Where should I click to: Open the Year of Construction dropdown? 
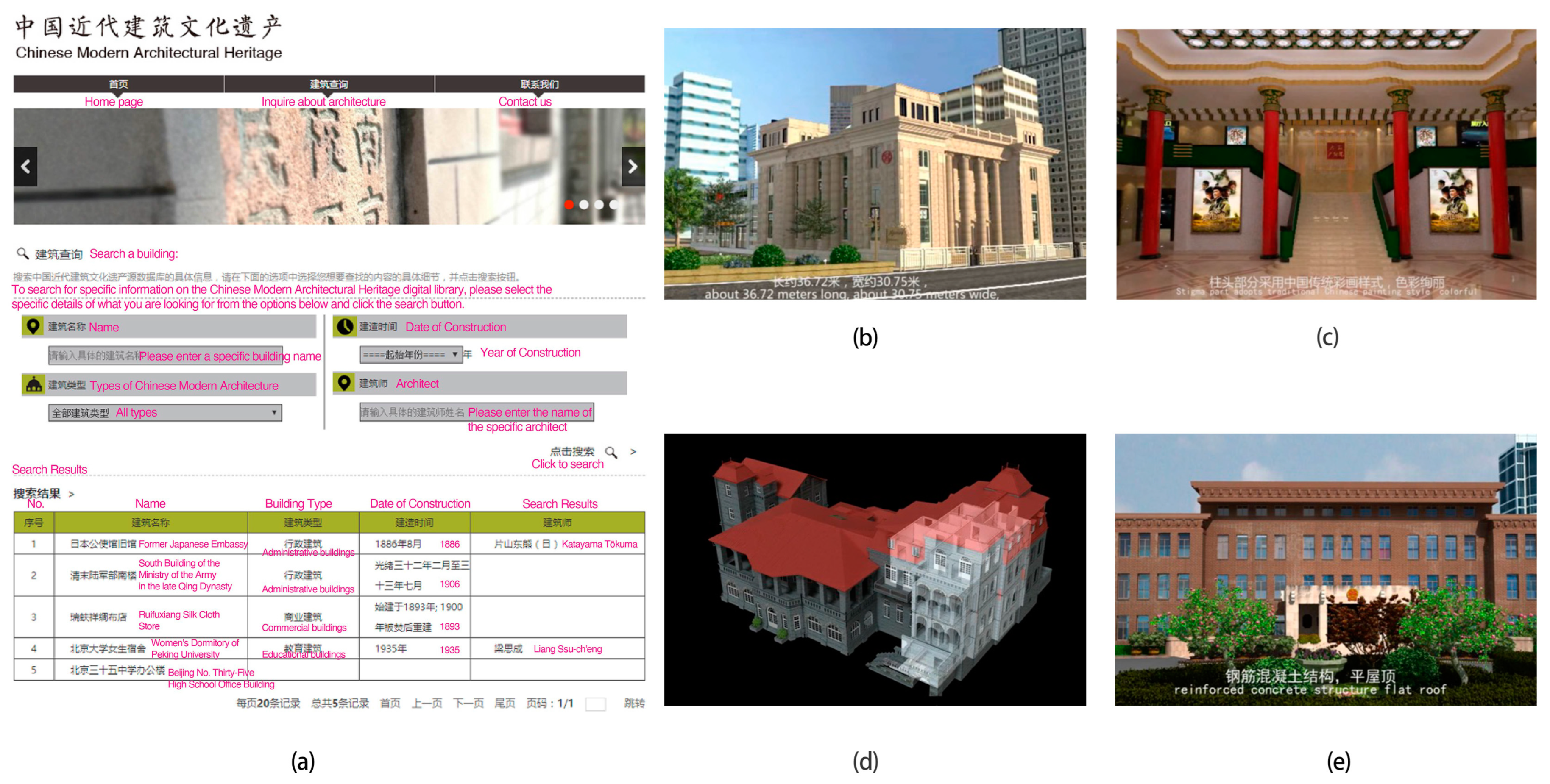pos(412,355)
